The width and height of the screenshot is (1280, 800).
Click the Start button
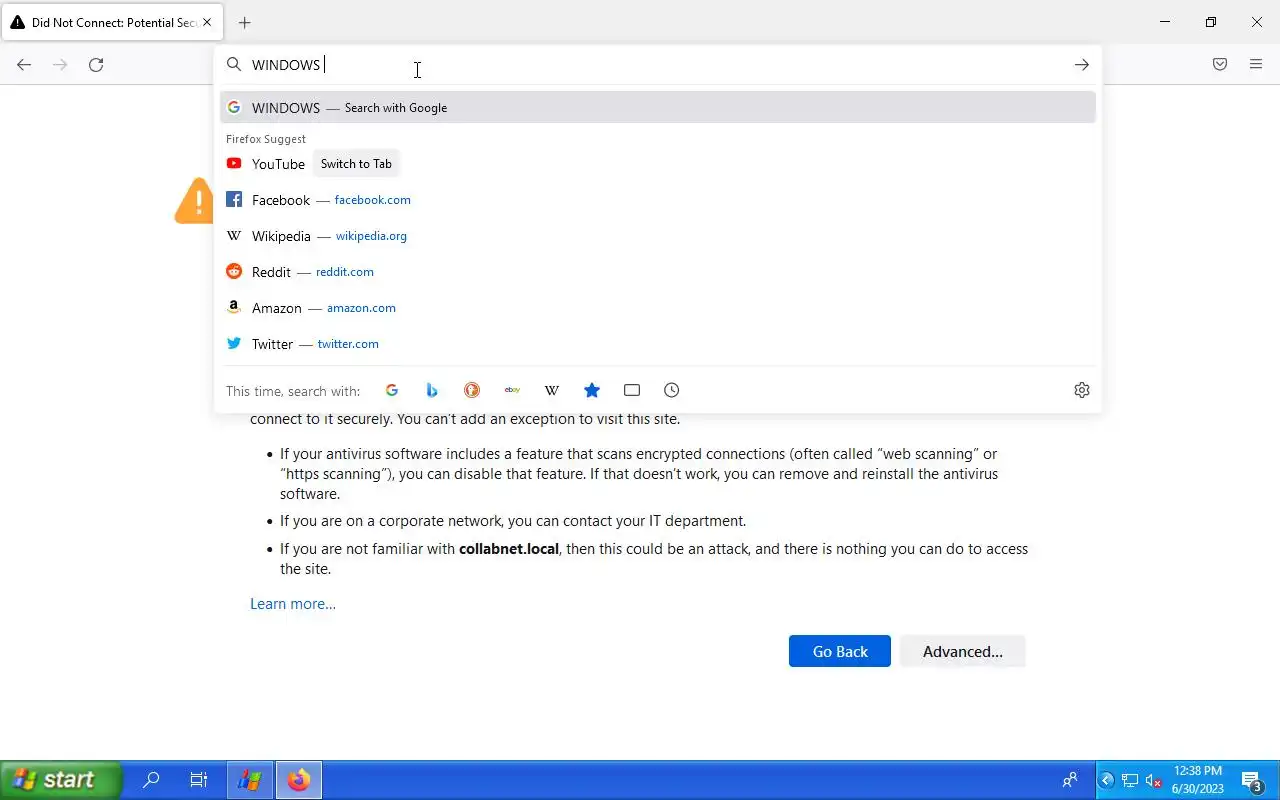[60, 780]
